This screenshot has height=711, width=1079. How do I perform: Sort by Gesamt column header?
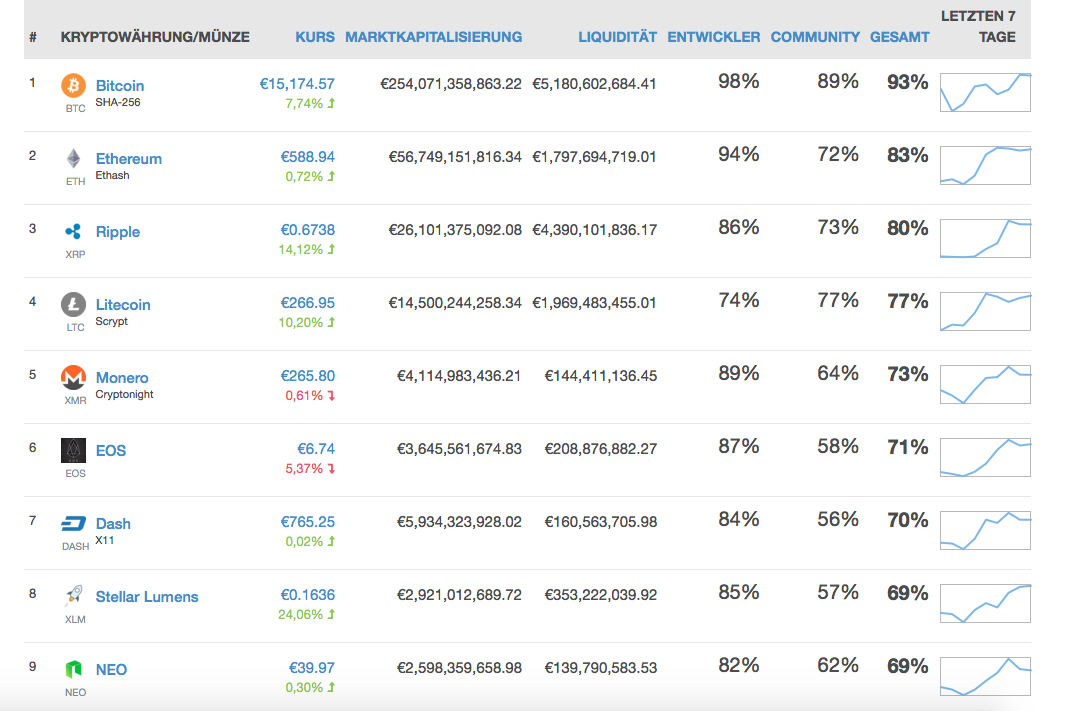click(899, 37)
